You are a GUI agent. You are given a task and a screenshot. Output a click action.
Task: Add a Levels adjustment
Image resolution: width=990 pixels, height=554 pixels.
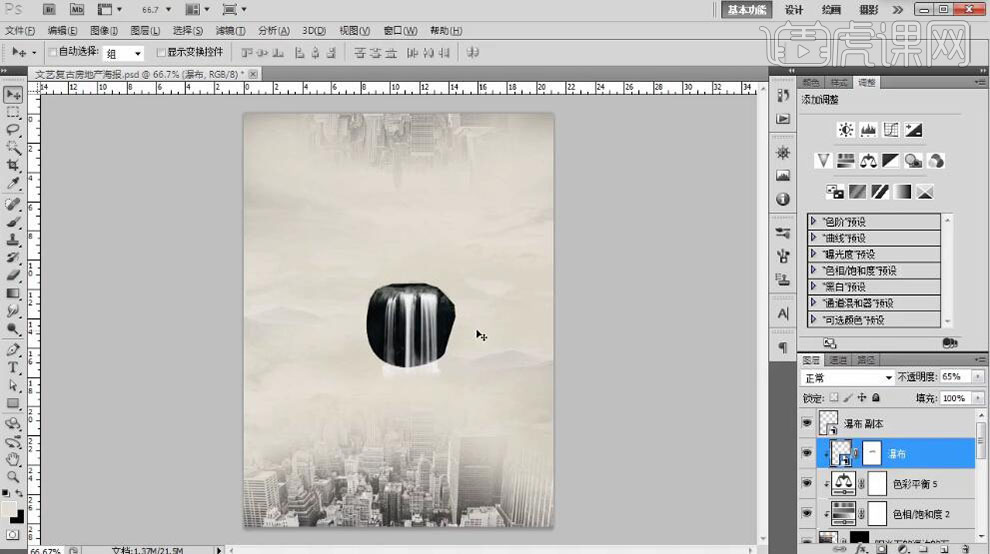868,130
